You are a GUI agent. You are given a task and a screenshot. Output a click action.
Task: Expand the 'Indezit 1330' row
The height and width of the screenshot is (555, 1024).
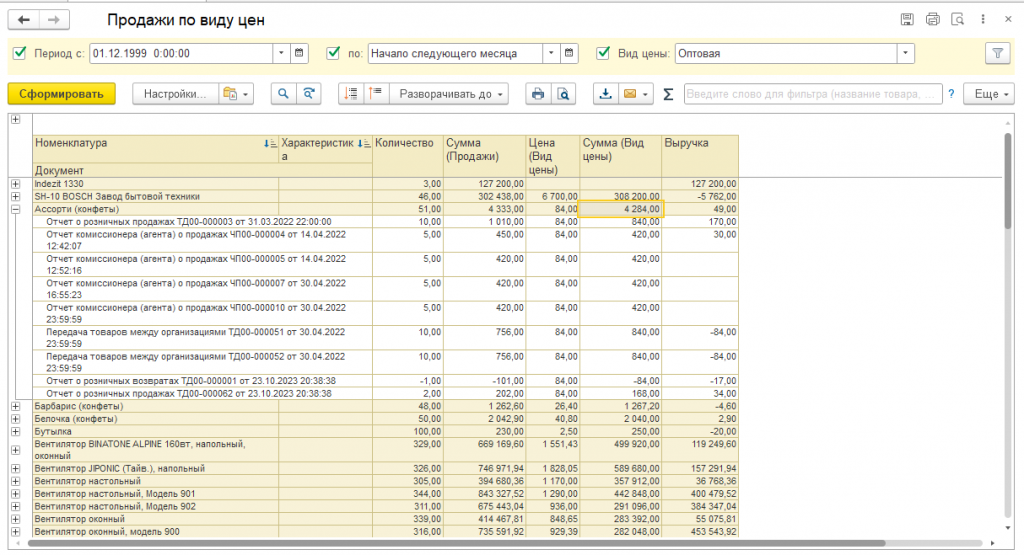point(15,184)
